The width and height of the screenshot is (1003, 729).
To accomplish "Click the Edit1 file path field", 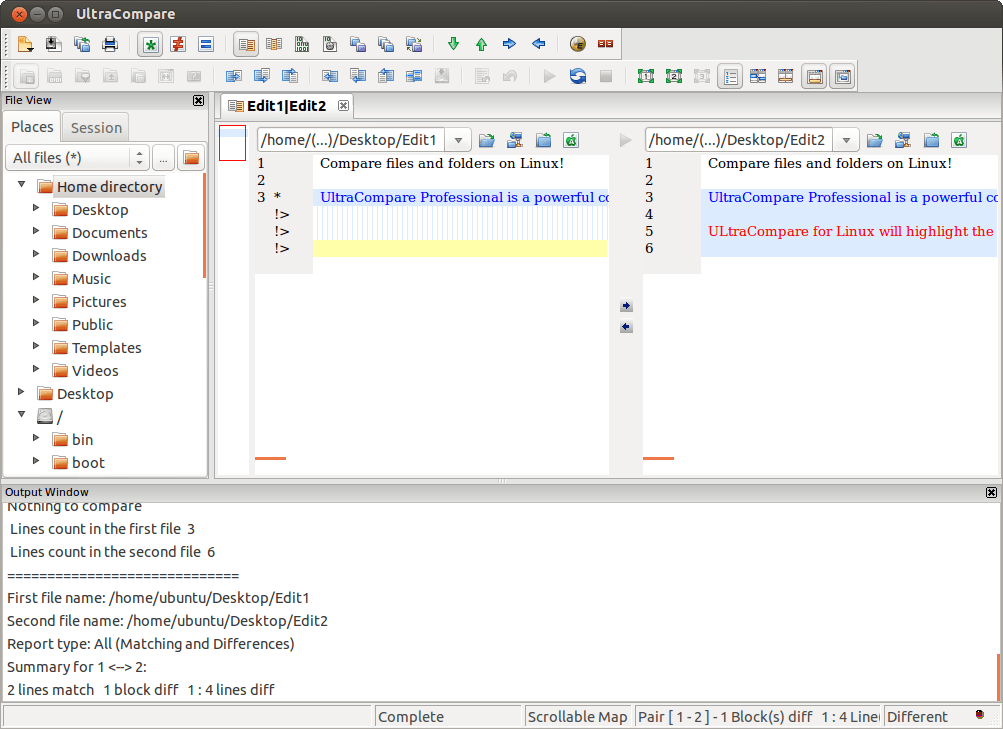I will 351,140.
